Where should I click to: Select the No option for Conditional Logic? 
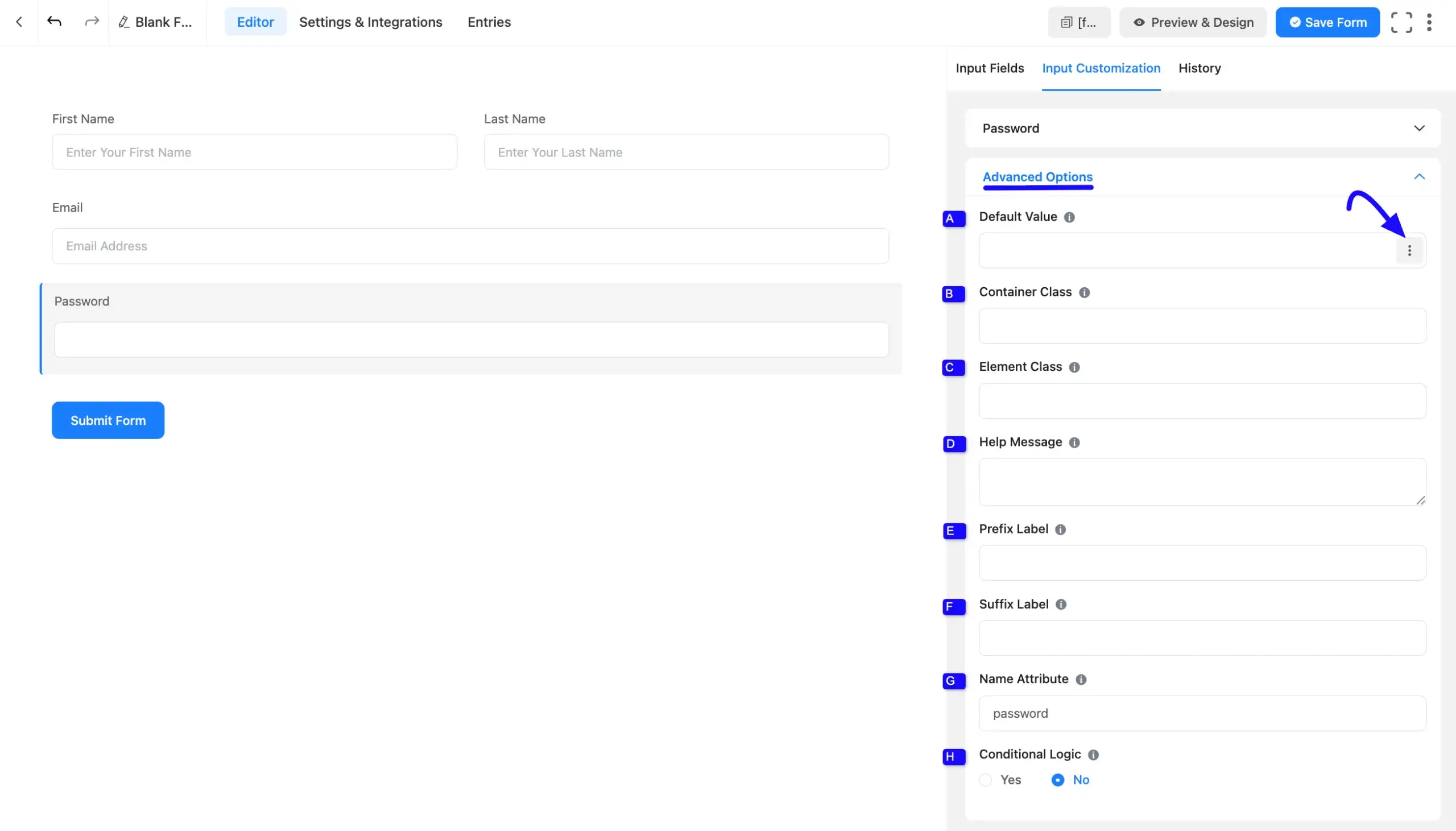[x=1057, y=779]
